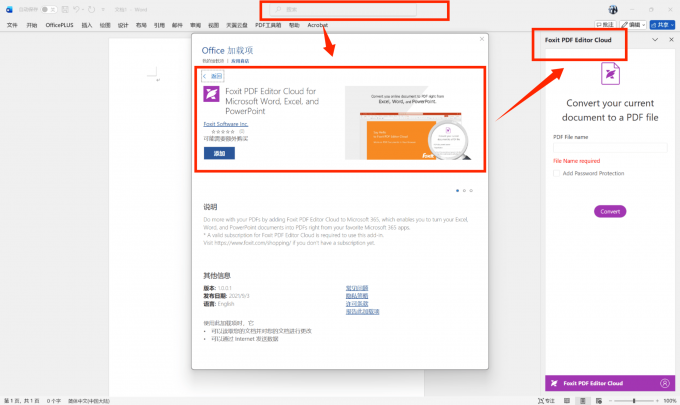The width and height of the screenshot is (680, 405).
Task: Click the purple Convert button
Action: tap(610, 211)
